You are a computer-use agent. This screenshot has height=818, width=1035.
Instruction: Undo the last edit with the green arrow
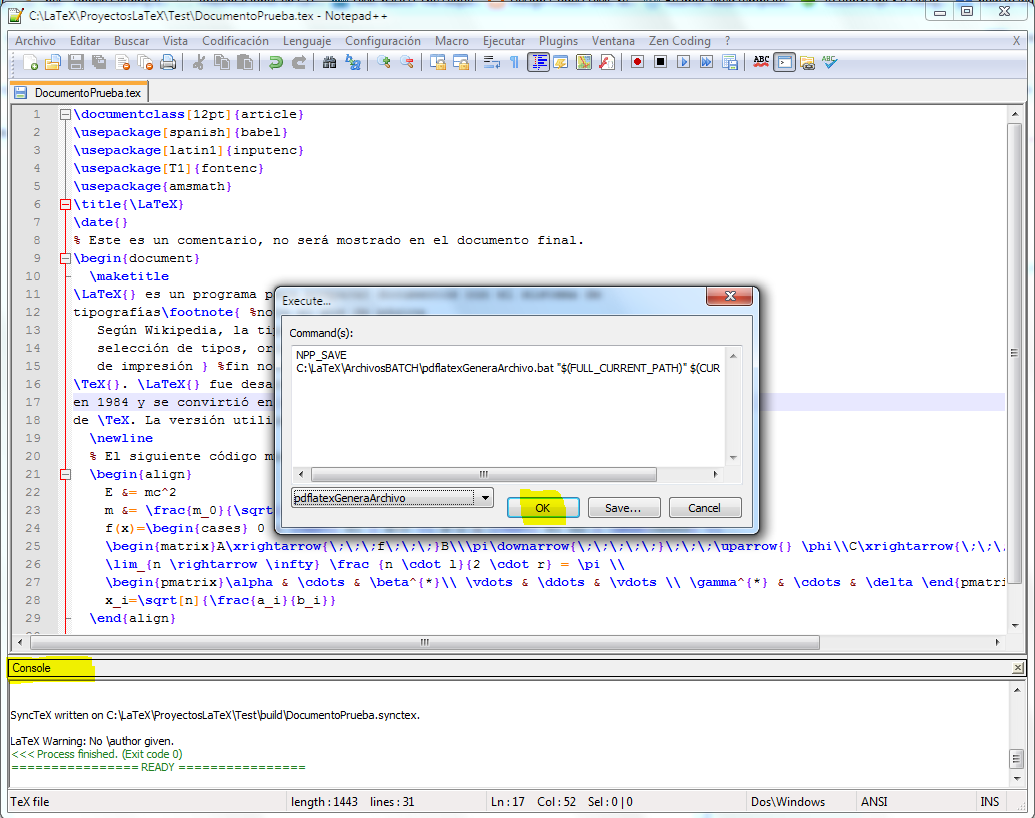coord(276,63)
